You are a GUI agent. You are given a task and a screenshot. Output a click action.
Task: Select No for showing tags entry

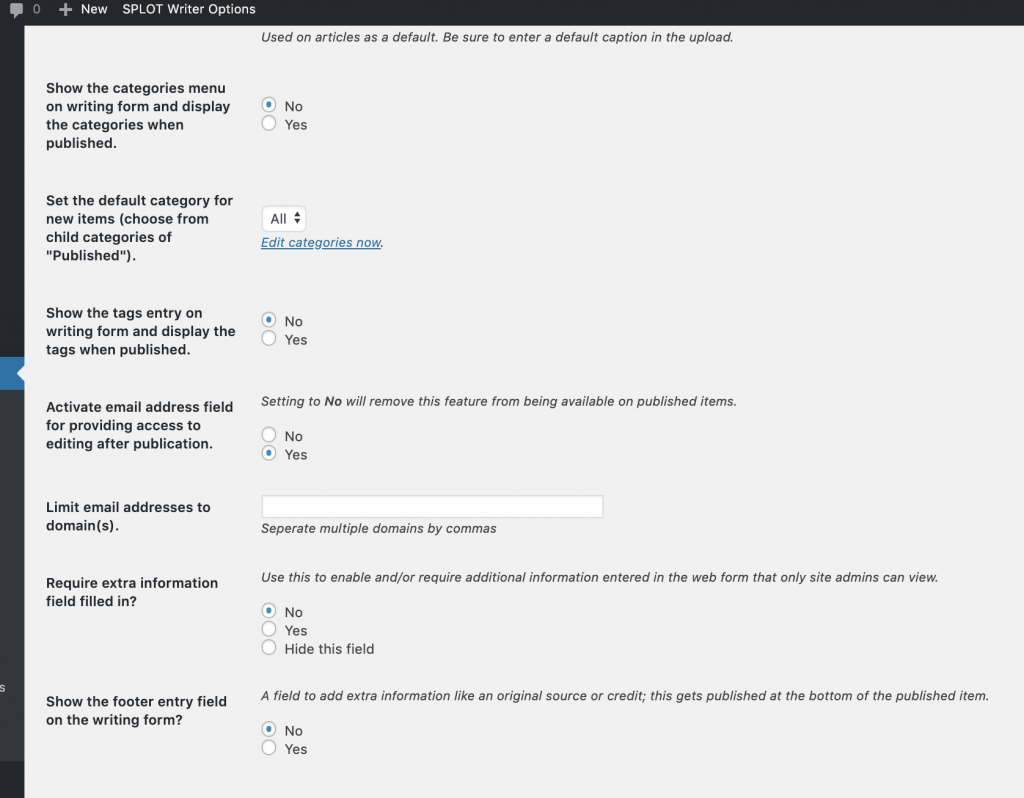(x=269, y=320)
